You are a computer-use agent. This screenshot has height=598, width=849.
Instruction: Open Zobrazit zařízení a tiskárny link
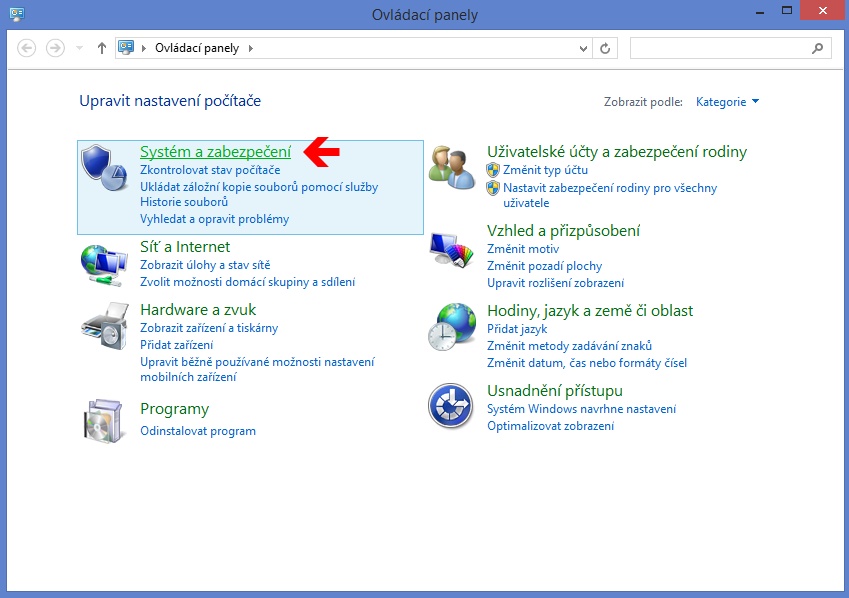pos(209,328)
